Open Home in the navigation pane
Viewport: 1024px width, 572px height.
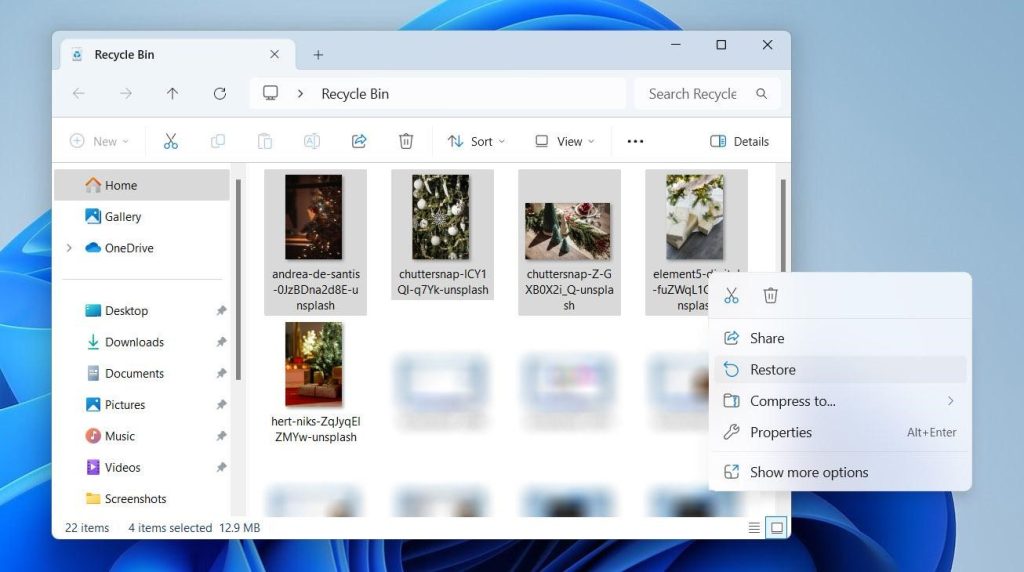tap(142, 185)
